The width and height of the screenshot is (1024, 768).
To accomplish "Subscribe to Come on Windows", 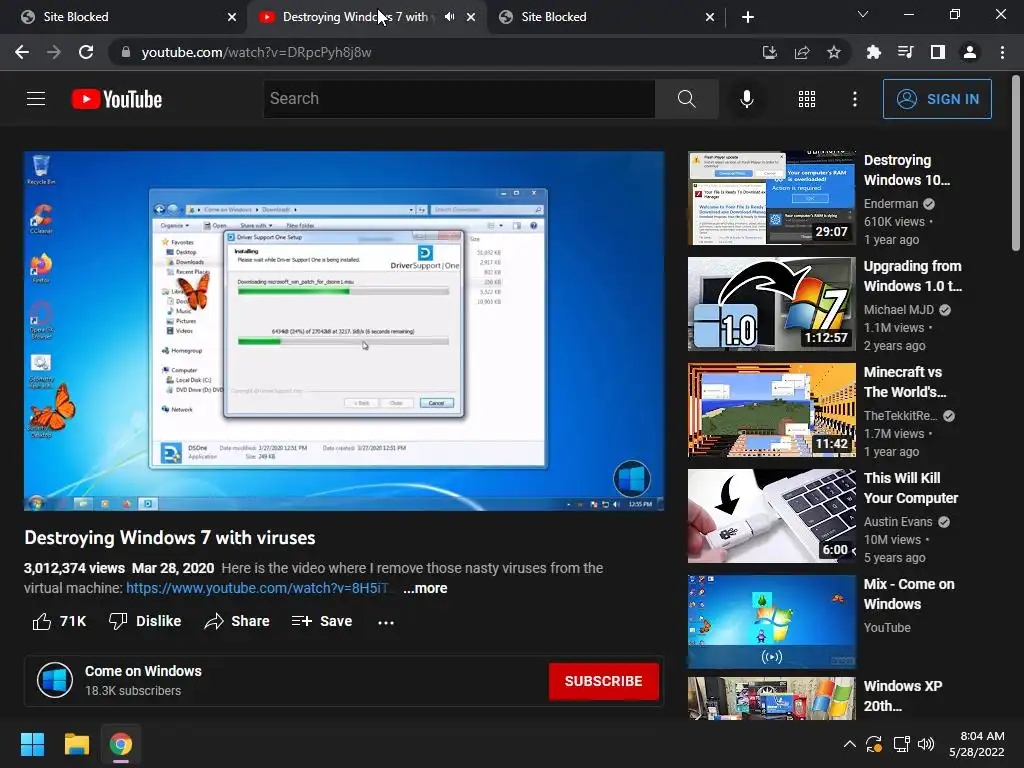I will (x=603, y=681).
